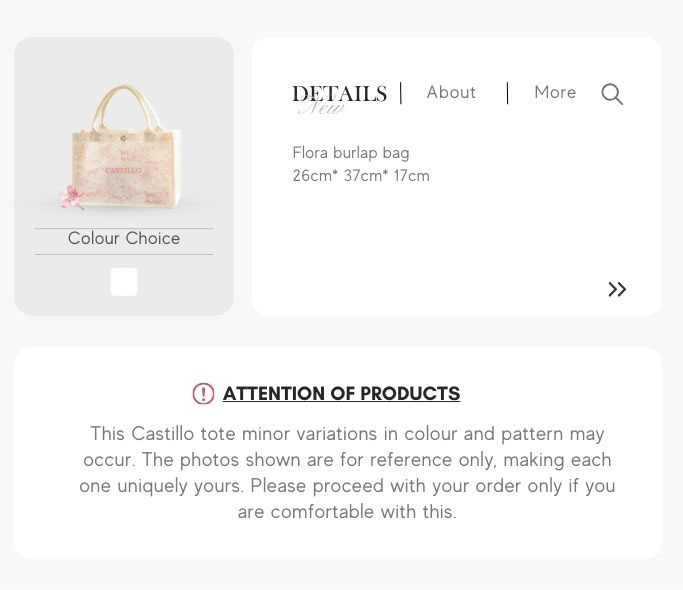
Task: Click the 26cm* 37cm* 17cm dimensions text
Action: tap(361, 176)
